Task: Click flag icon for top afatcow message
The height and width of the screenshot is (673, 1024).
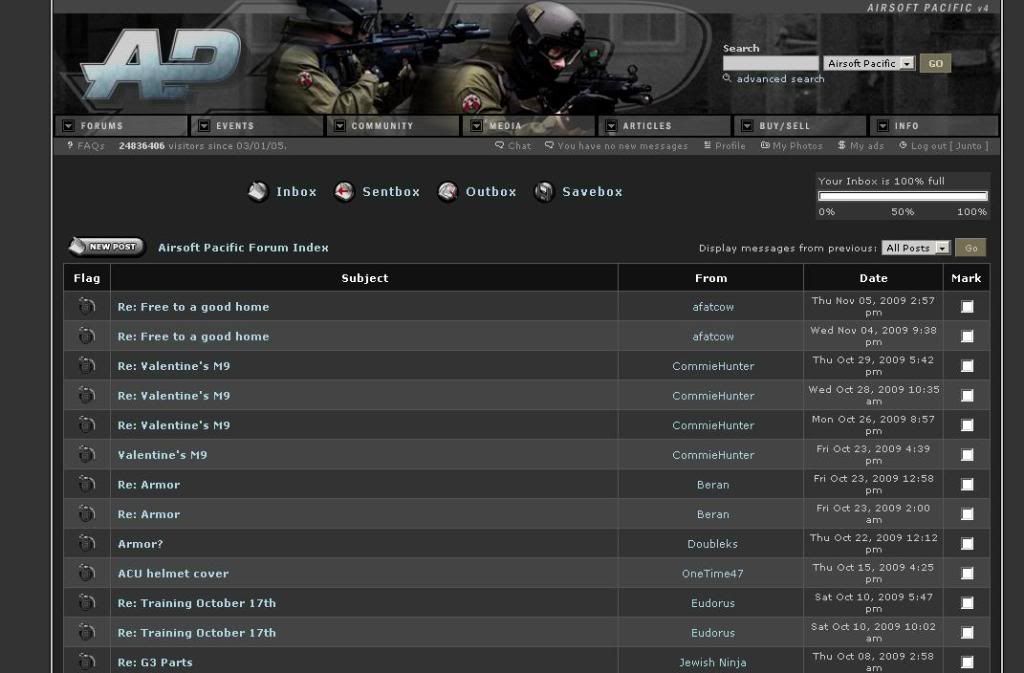Action: point(87,305)
